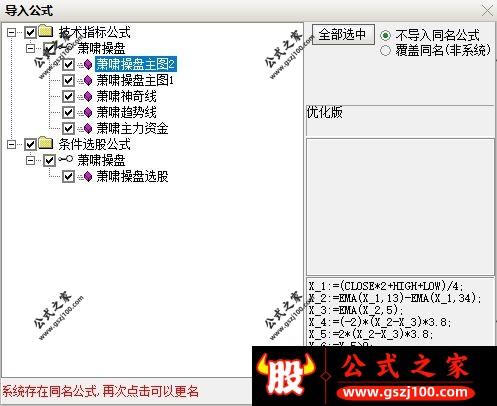
Task: Select the 覆盖同名(非系统) radio option
Action: click(385, 50)
